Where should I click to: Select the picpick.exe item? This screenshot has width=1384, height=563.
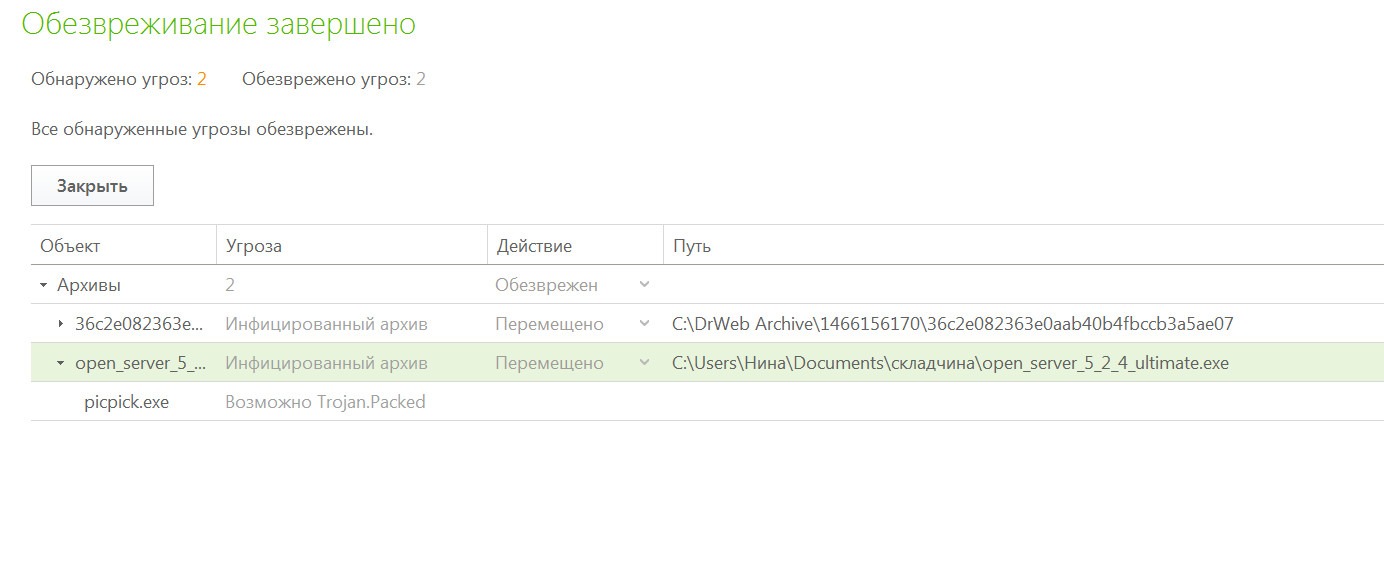[x=126, y=402]
